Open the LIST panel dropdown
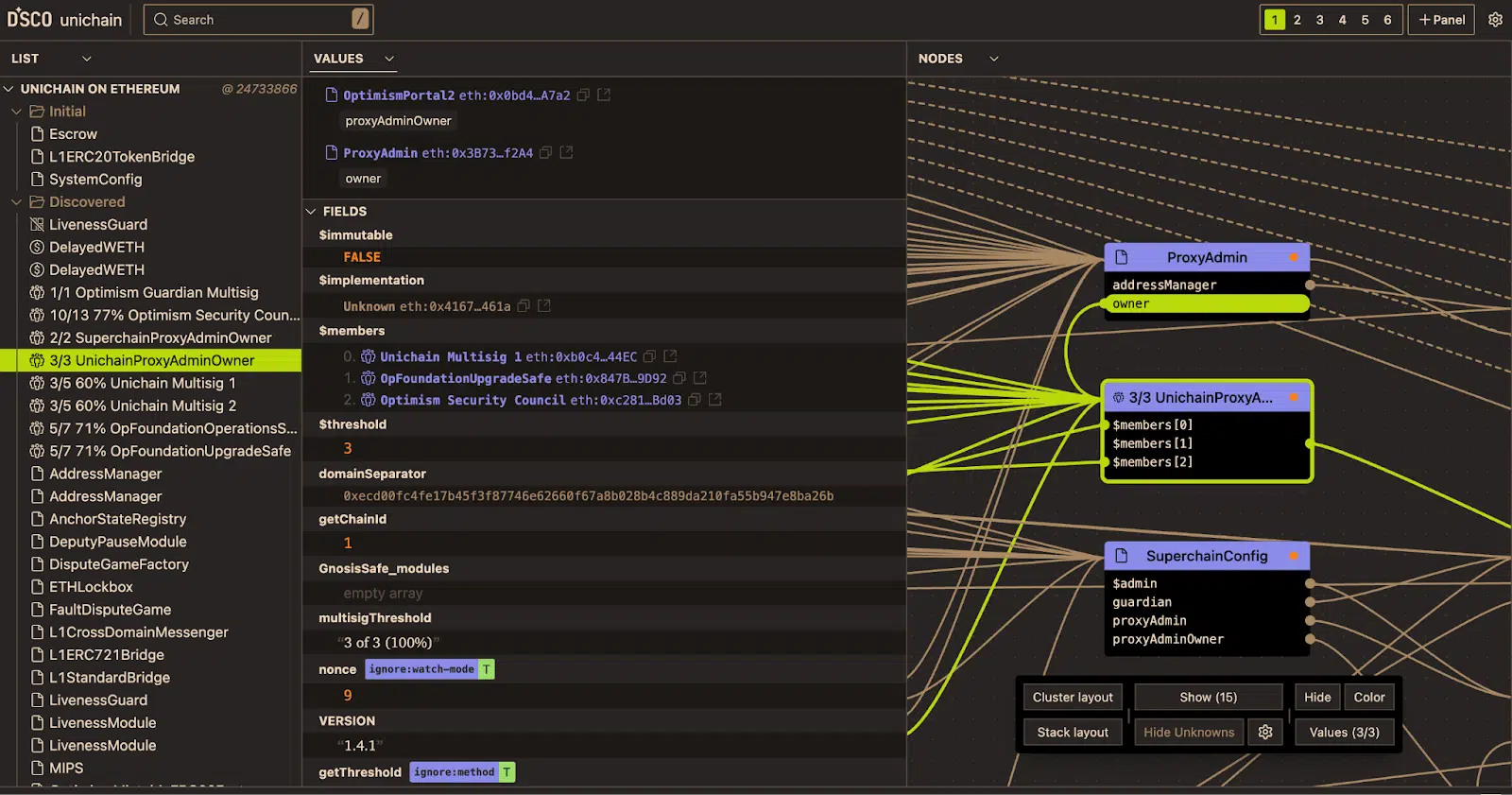Screen dimensions: 1512x795 (x=87, y=59)
